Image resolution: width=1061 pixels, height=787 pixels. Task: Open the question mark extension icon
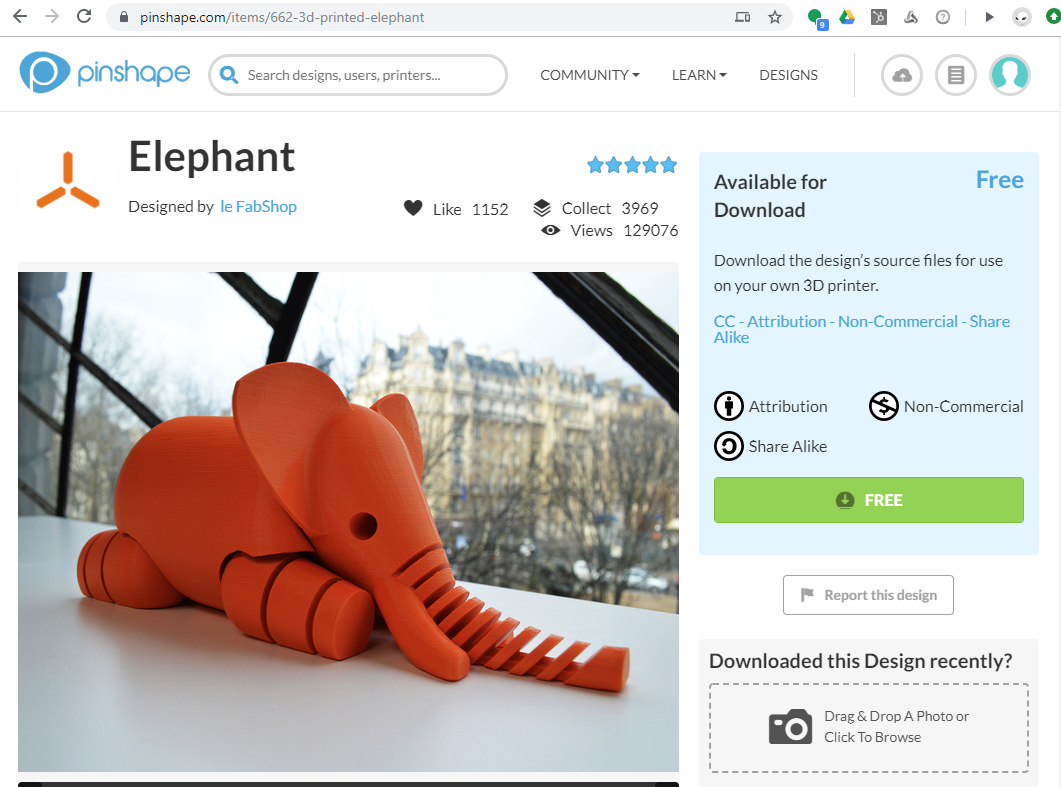pos(943,17)
